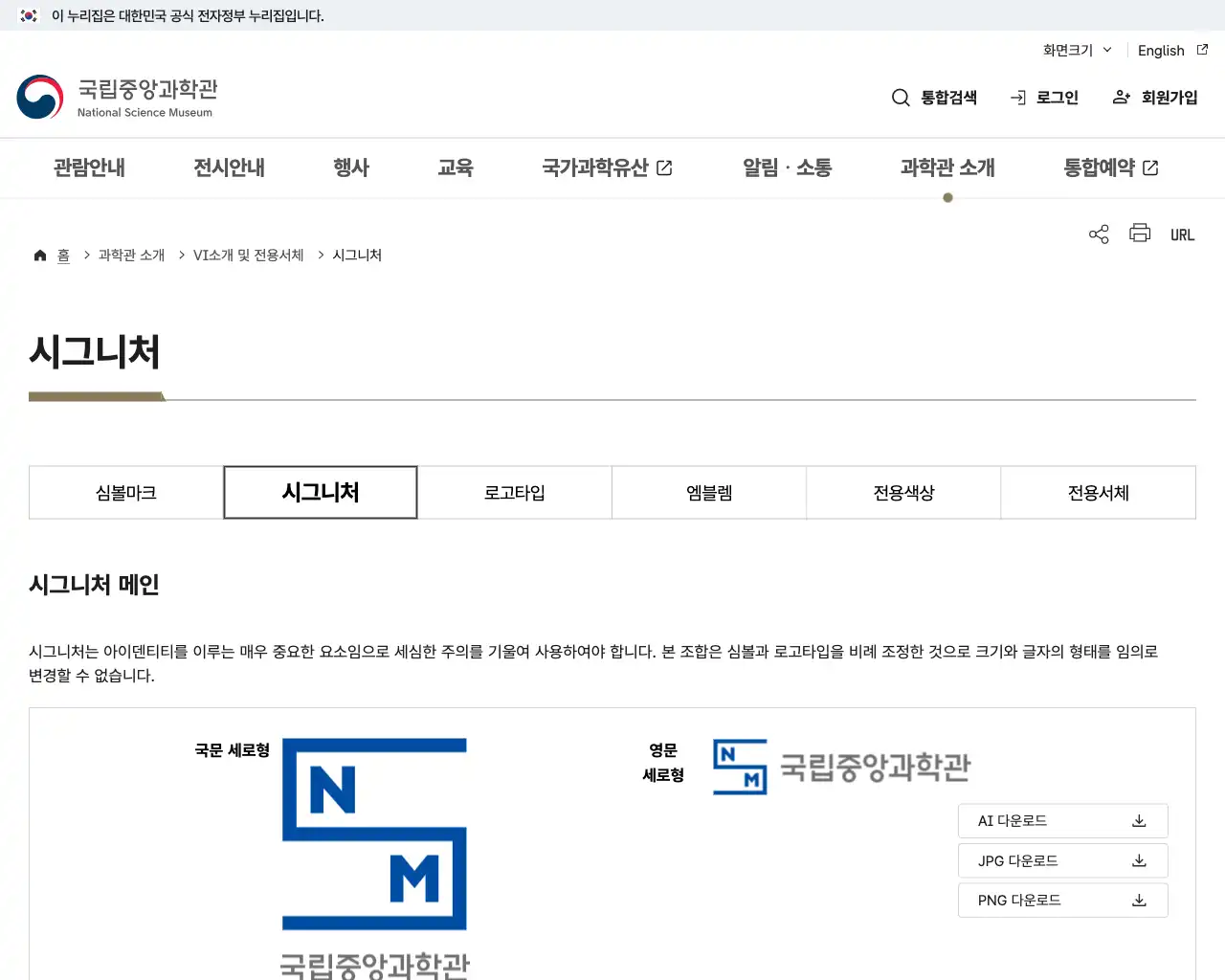Click the download icon on PNG 다운로드

pos(1139,900)
